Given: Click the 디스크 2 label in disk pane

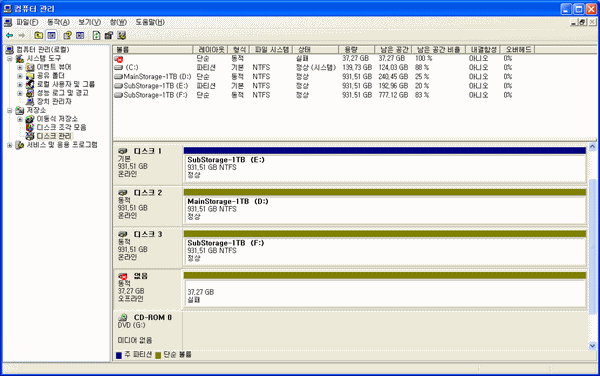Looking at the screenshot, I should coord(148,193).
